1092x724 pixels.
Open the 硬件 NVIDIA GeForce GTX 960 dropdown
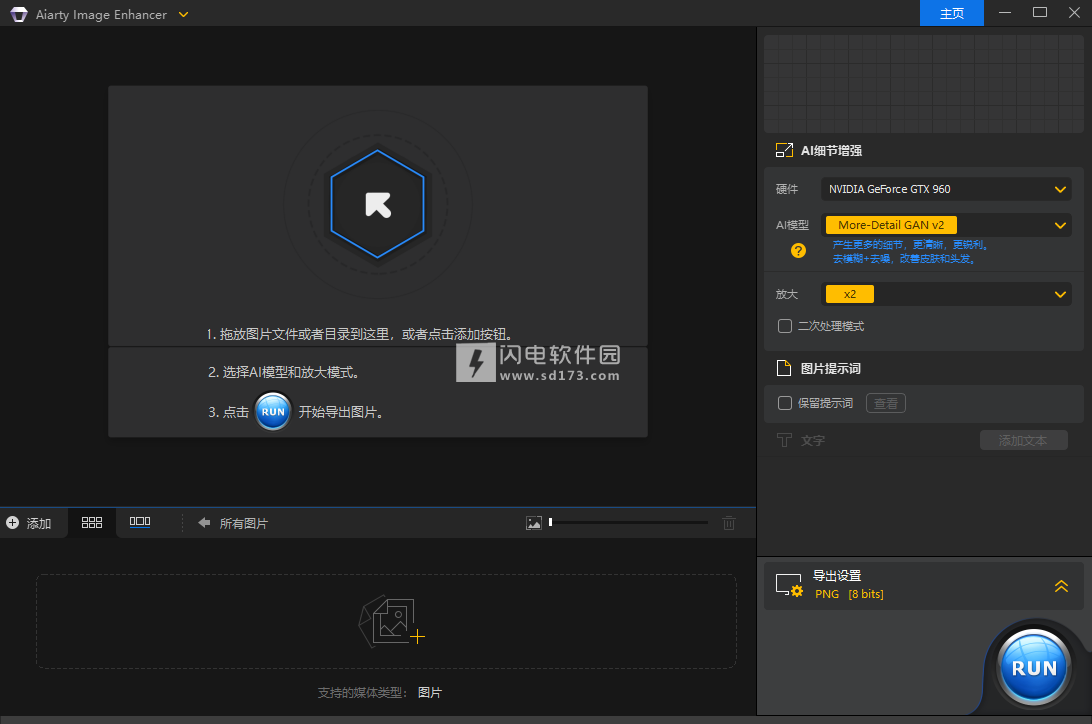tap(946, 189)
